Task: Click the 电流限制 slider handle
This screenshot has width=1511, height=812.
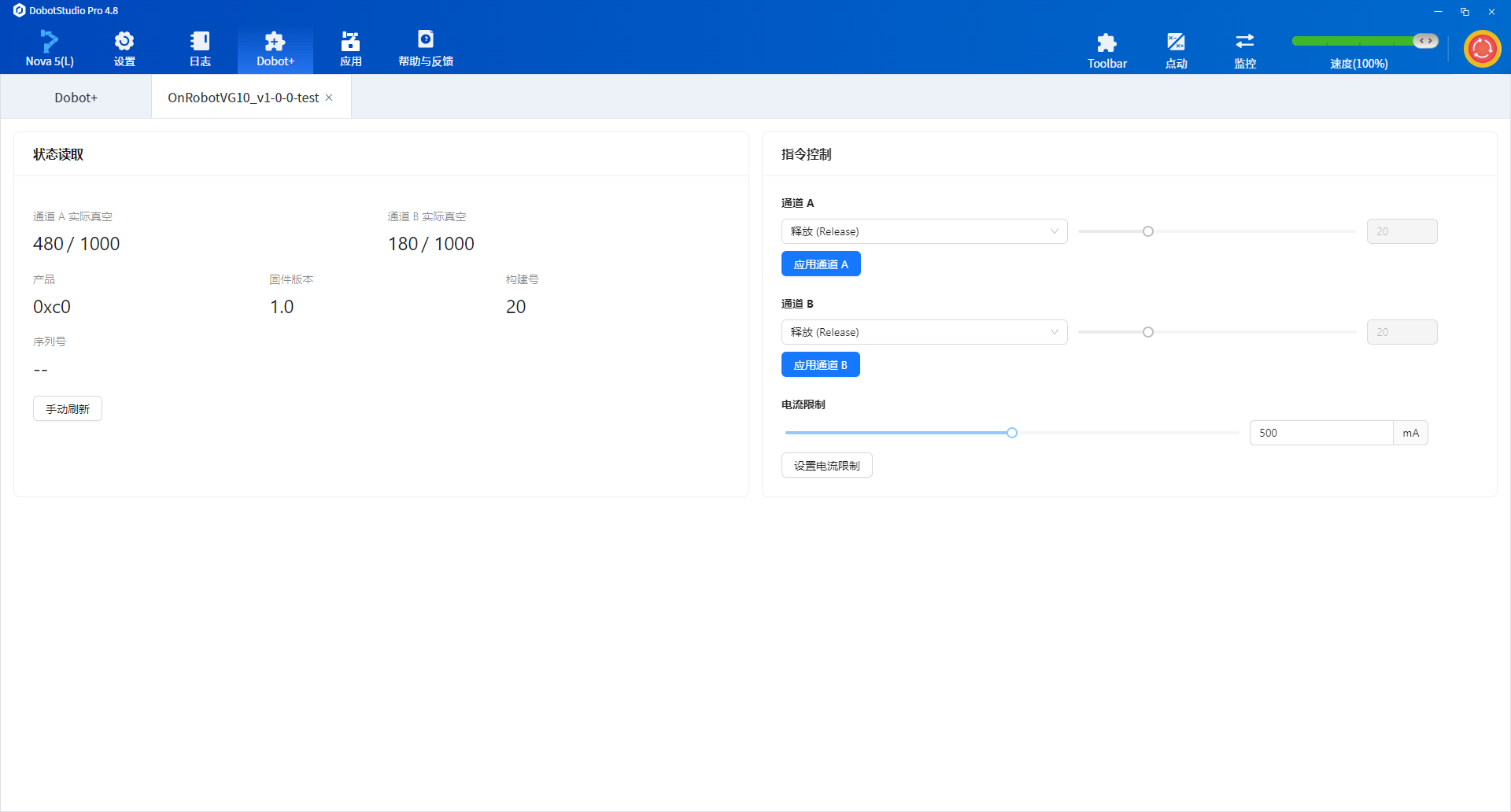Action: click(x=1012, y=433)
